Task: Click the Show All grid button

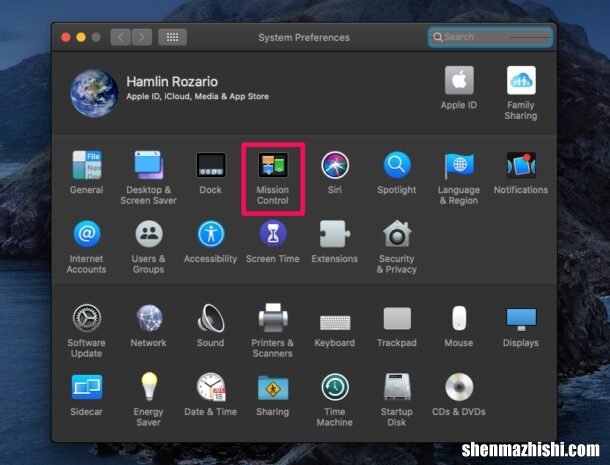Action: click(172, 37)
